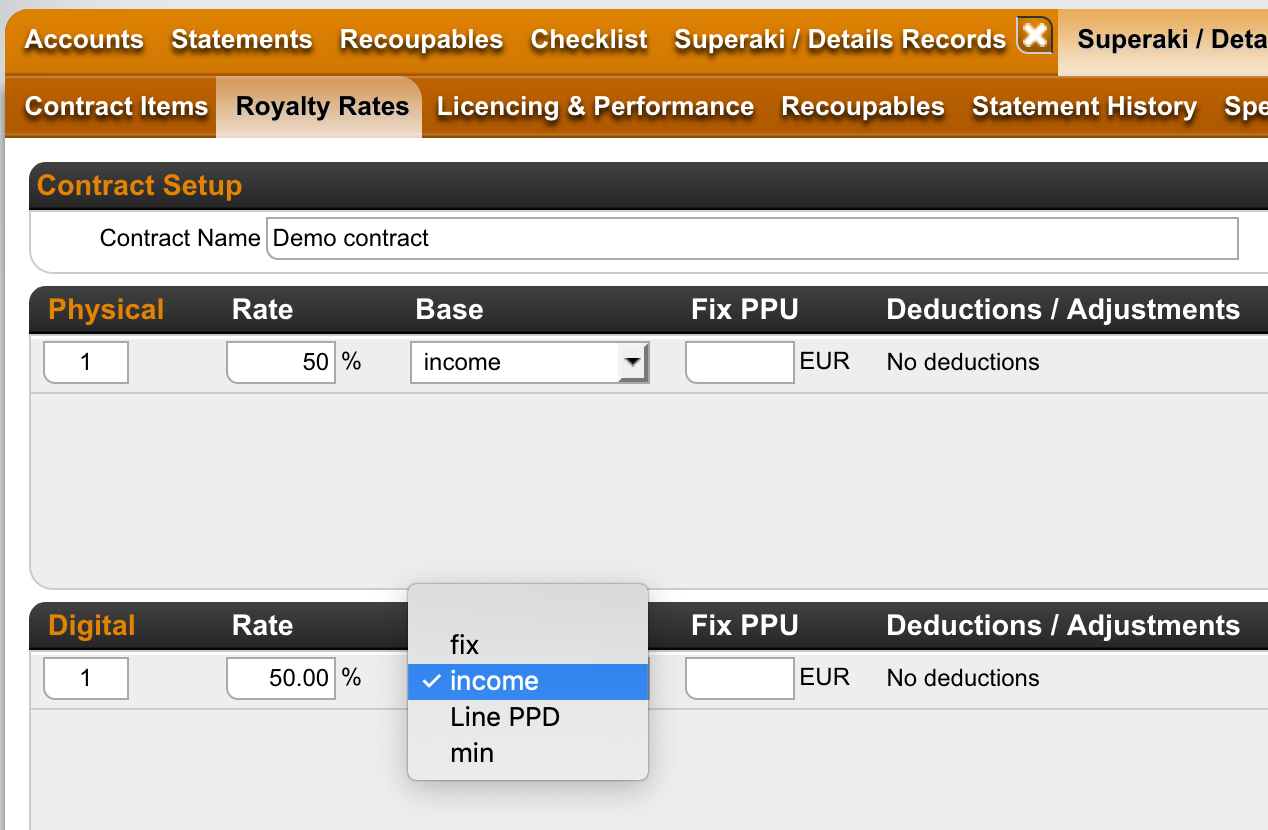
Task: Click the Digital Rate field showing 50.00
Action: 281,678
